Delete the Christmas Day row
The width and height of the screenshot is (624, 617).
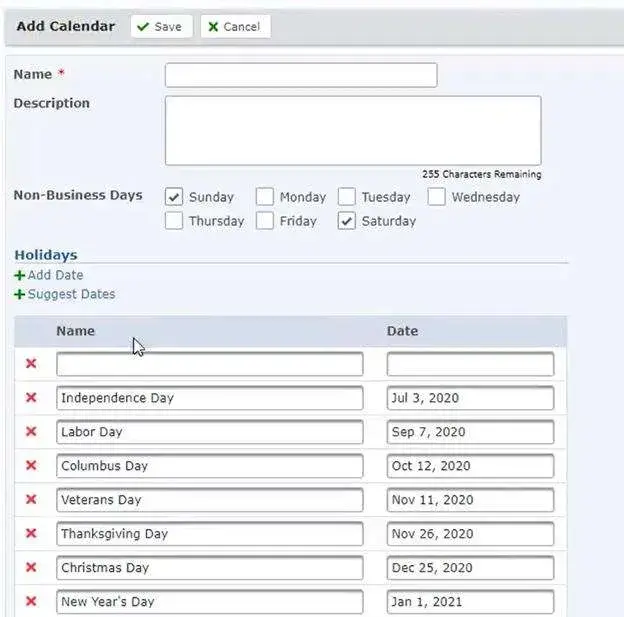(x=31, y=567)
